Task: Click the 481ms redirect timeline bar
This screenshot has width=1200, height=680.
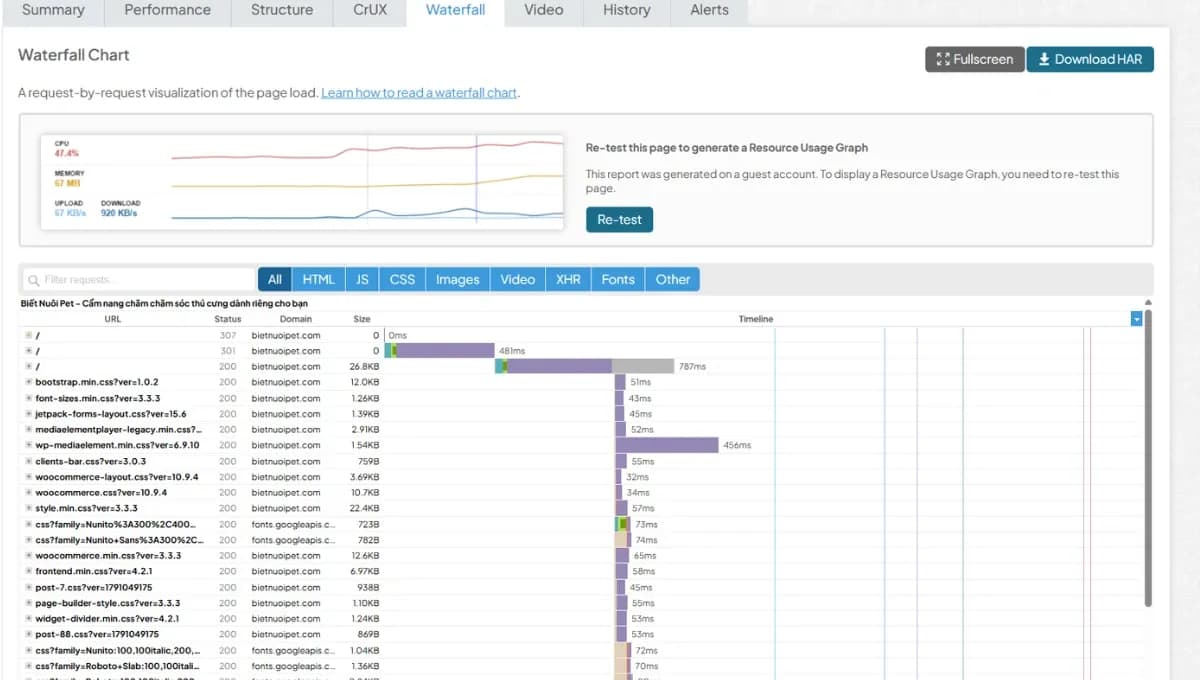Action: coord(440,351)
